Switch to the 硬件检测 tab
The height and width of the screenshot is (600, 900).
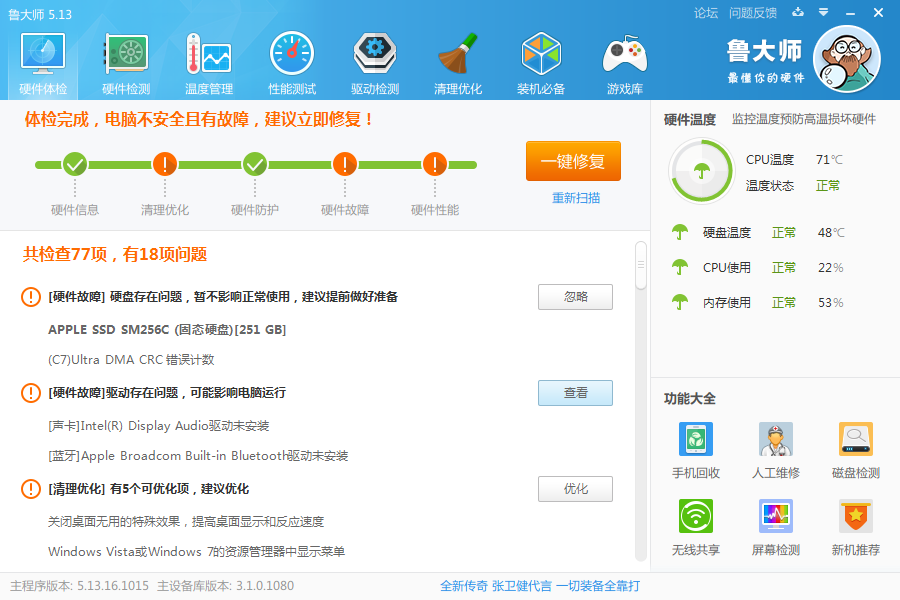pyautogui.click(x=126, y=64)
